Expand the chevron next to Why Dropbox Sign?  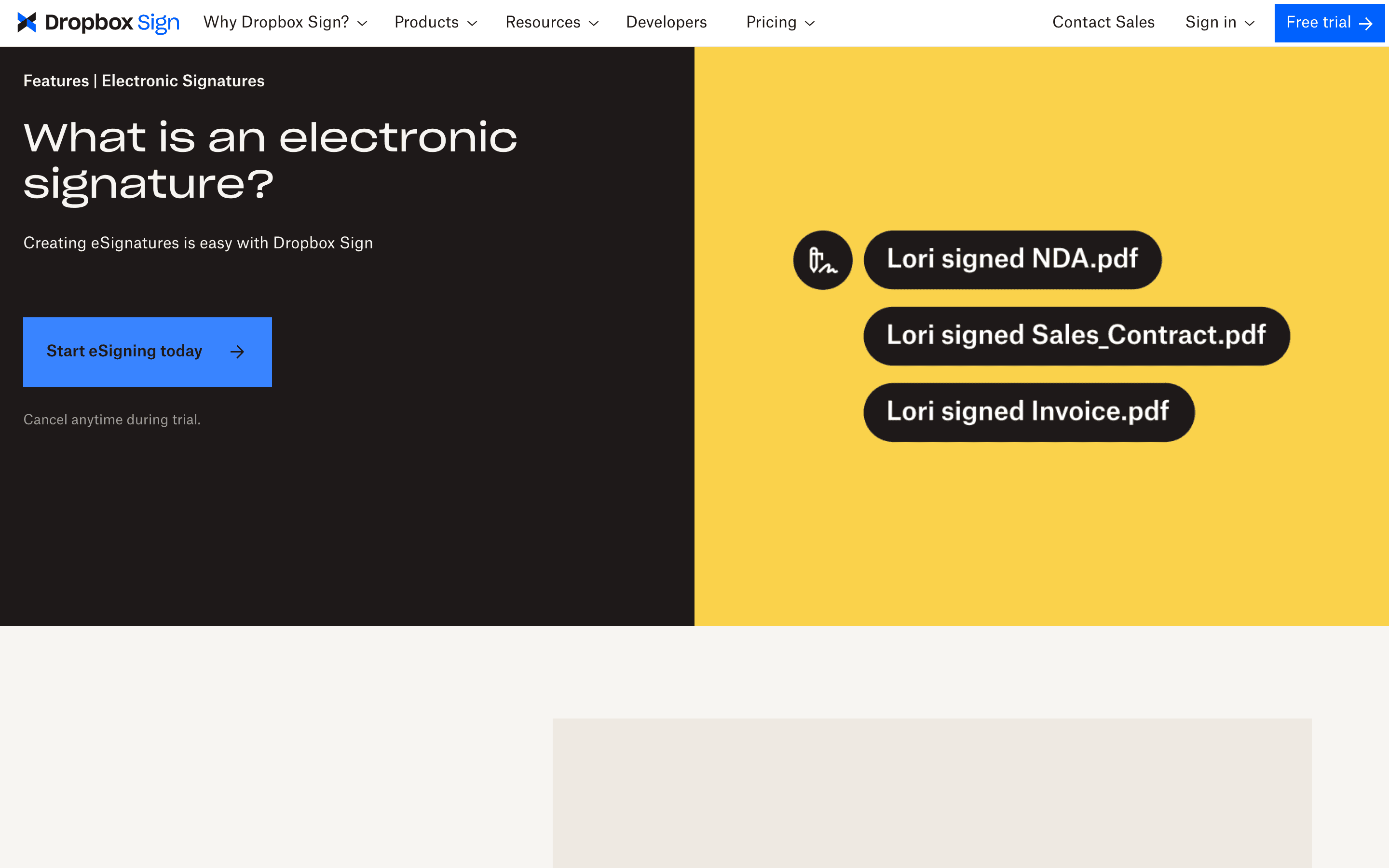pyautogui.click(x=362, y=24)
